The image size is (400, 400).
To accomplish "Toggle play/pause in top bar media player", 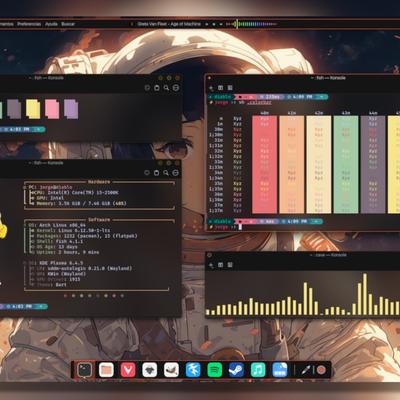I will pyautogui.click(x=214, y=24).
